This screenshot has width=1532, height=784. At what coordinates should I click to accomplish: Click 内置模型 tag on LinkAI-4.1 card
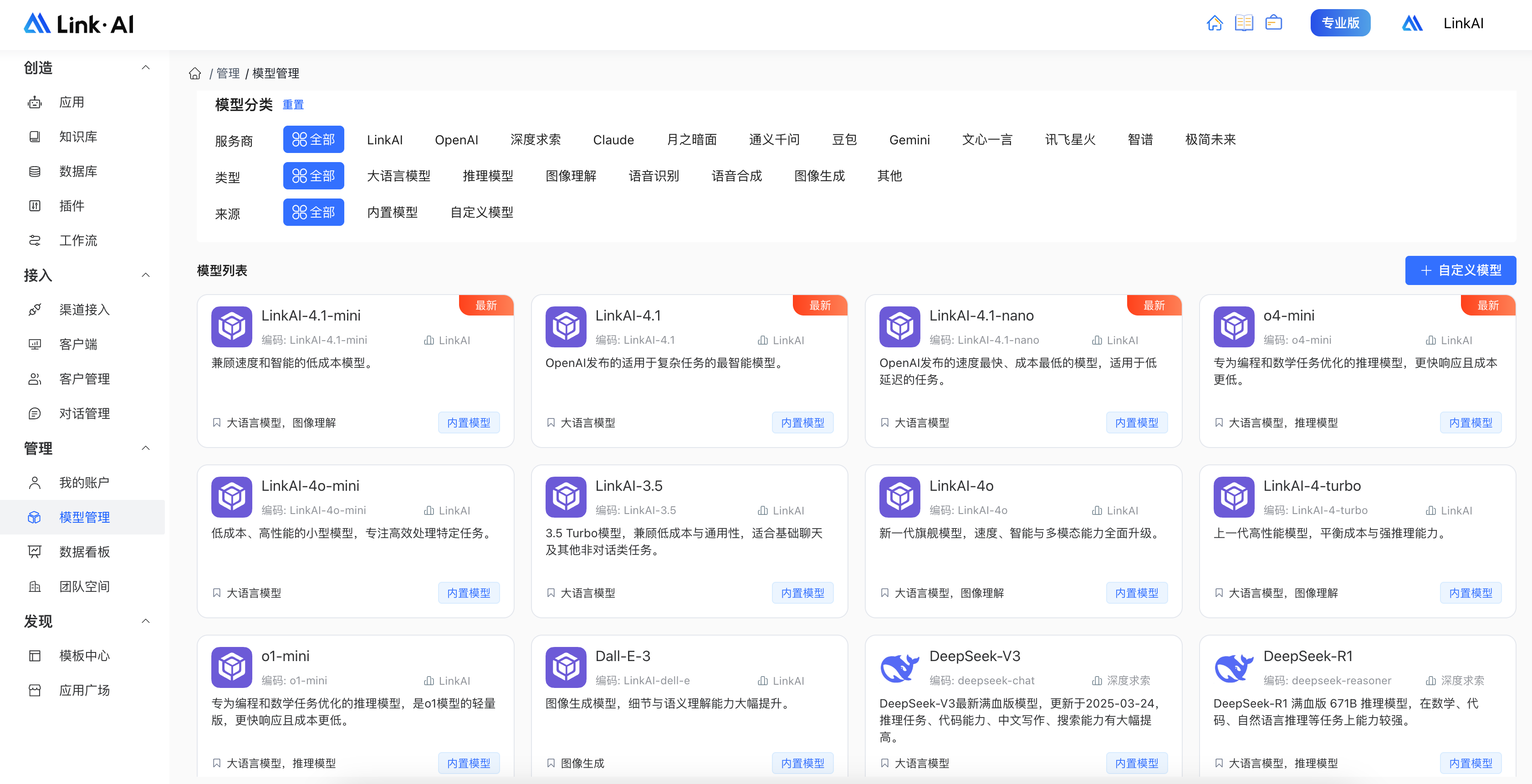[802, 423]
